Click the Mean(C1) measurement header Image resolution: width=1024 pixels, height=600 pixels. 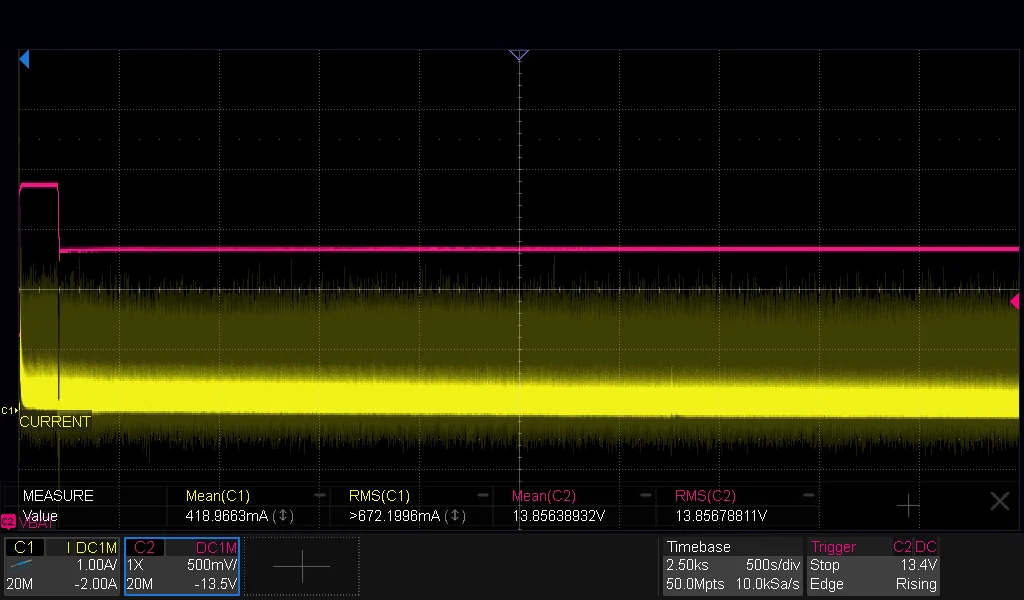tap(217, 496)
